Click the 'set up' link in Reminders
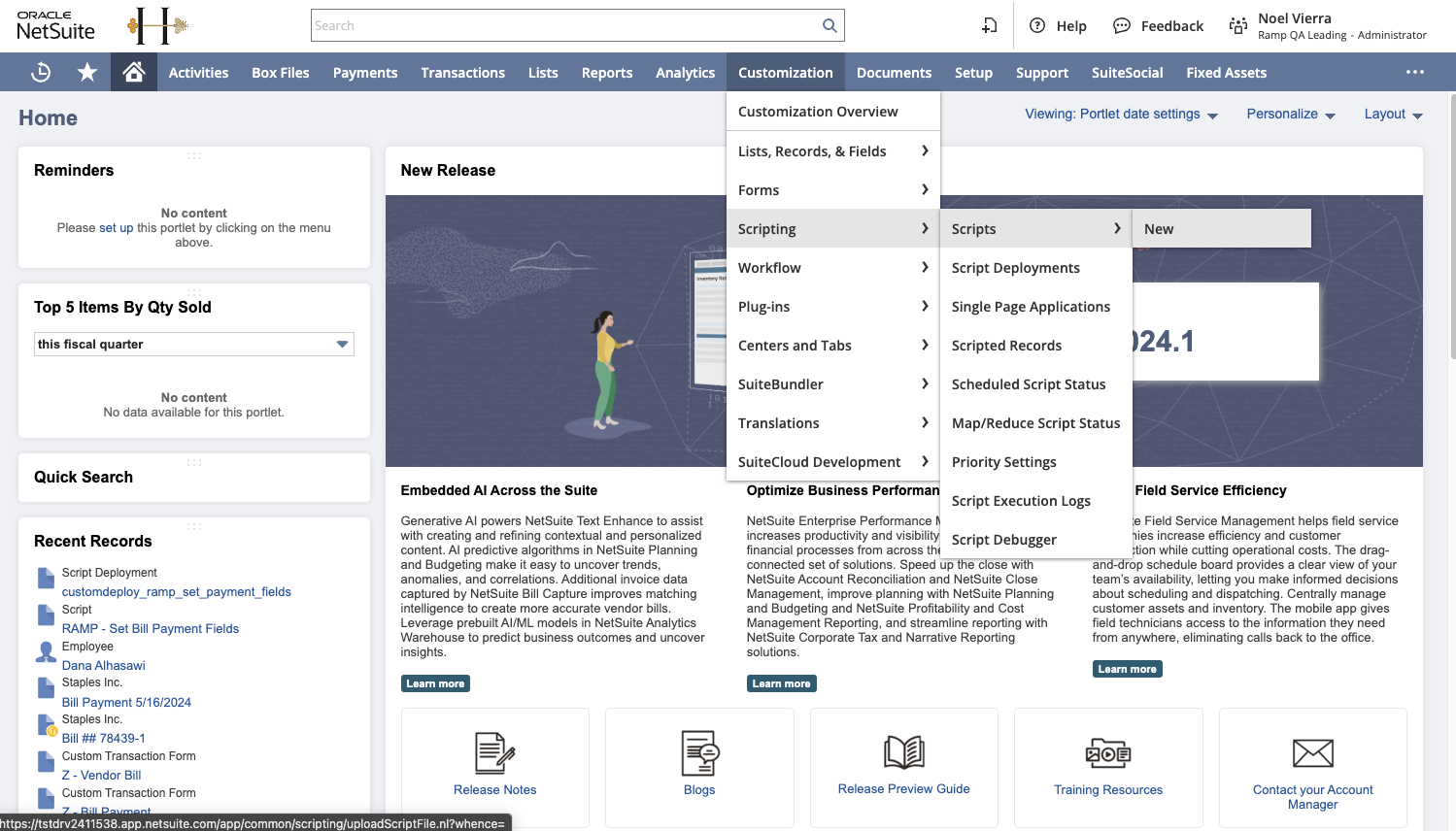The width and height of the screenshot is (1456, 831). [x=116, y=228]
